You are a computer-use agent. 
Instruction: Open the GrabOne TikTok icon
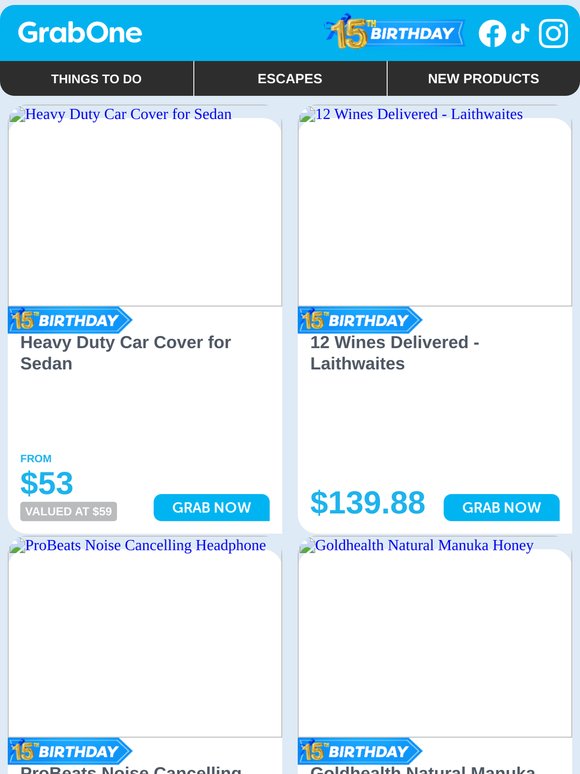[x=521, y=34]
